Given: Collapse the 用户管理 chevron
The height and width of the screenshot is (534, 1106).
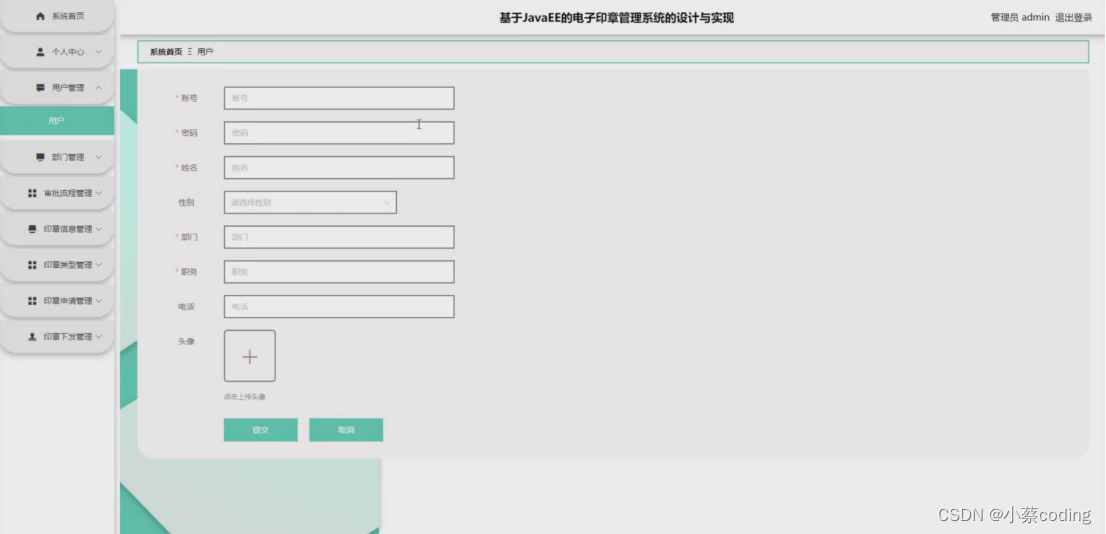Looking at the screenshot, I should pyautogui.click(x=99, y=87).
